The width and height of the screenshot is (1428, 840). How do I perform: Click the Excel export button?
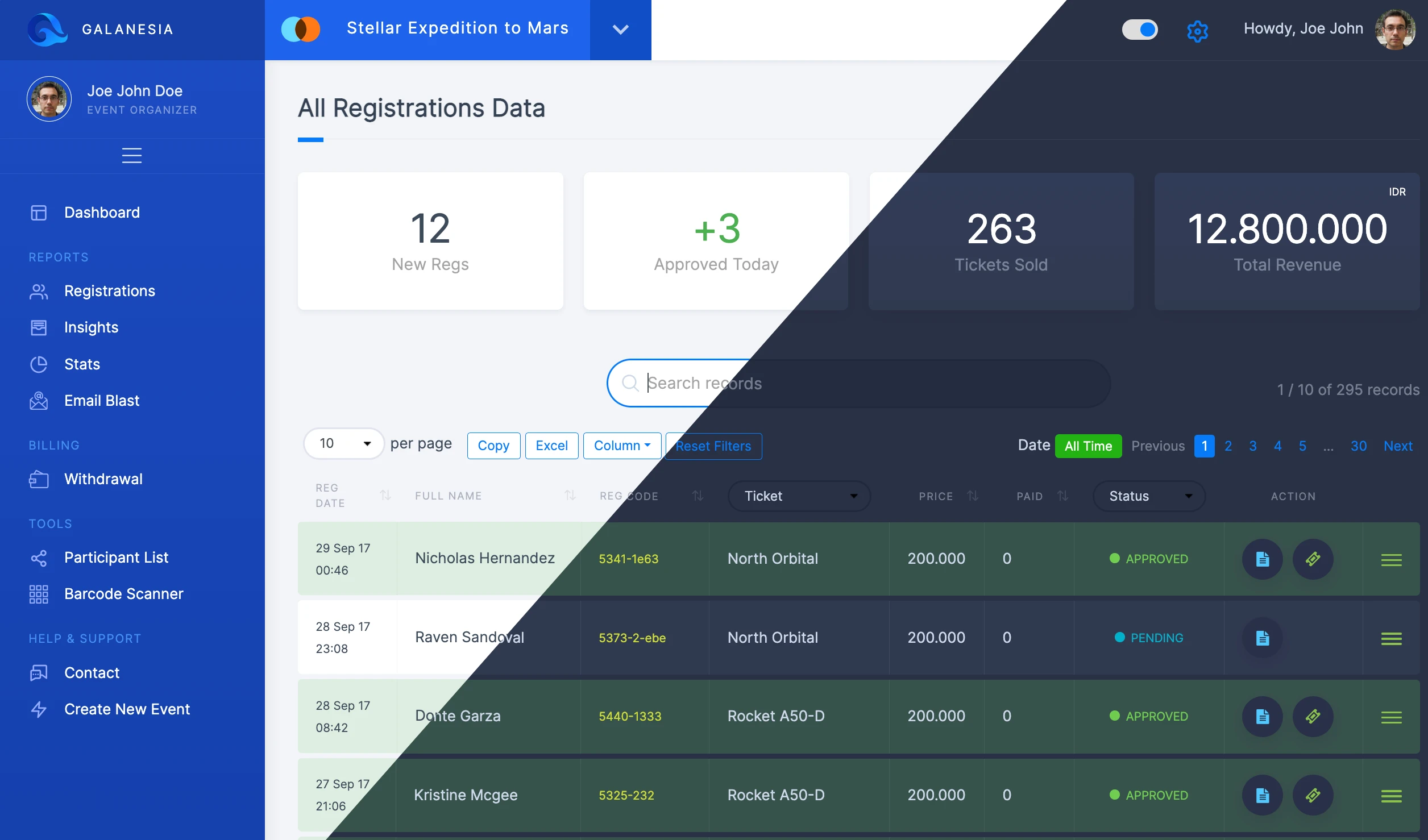pos(551,446)
